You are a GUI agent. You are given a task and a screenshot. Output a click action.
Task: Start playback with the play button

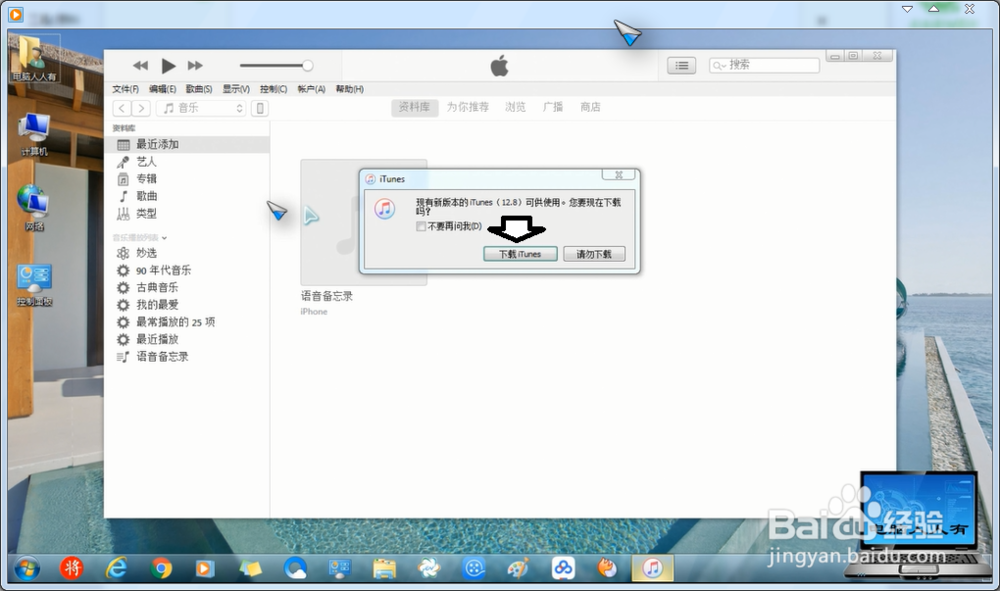pyautogui.click(x=168, y=66)
